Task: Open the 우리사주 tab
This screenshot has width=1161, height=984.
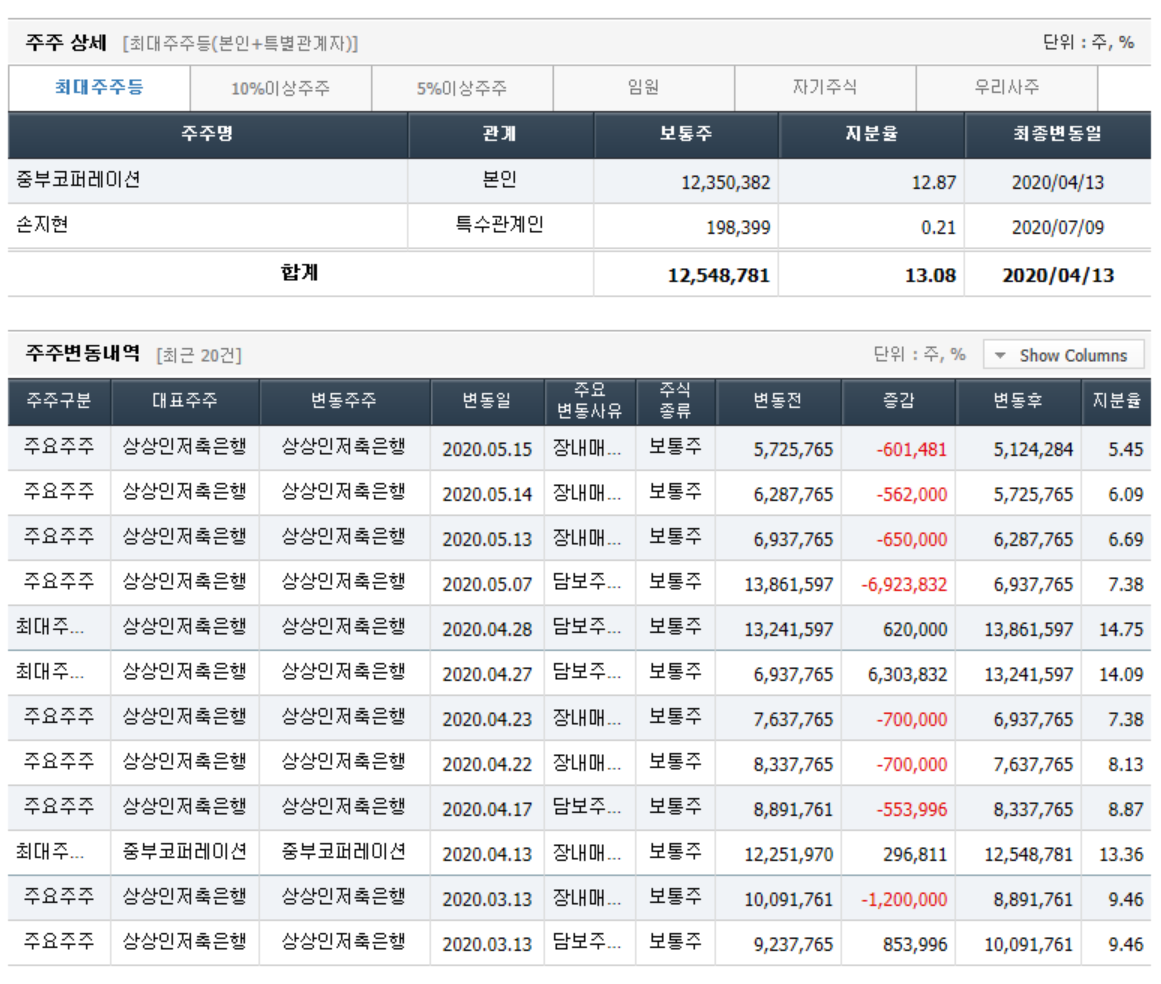Action: pos(1007,88)
